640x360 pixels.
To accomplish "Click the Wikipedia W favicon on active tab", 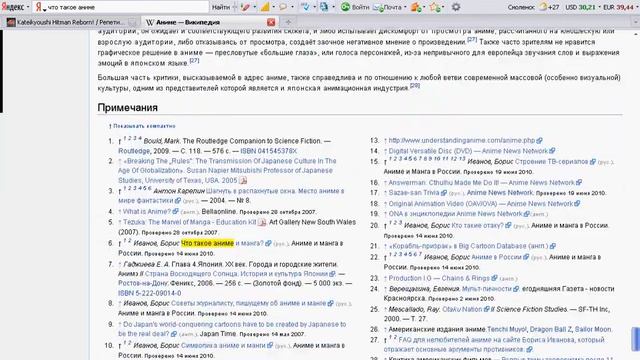I will tap(150, 22).
